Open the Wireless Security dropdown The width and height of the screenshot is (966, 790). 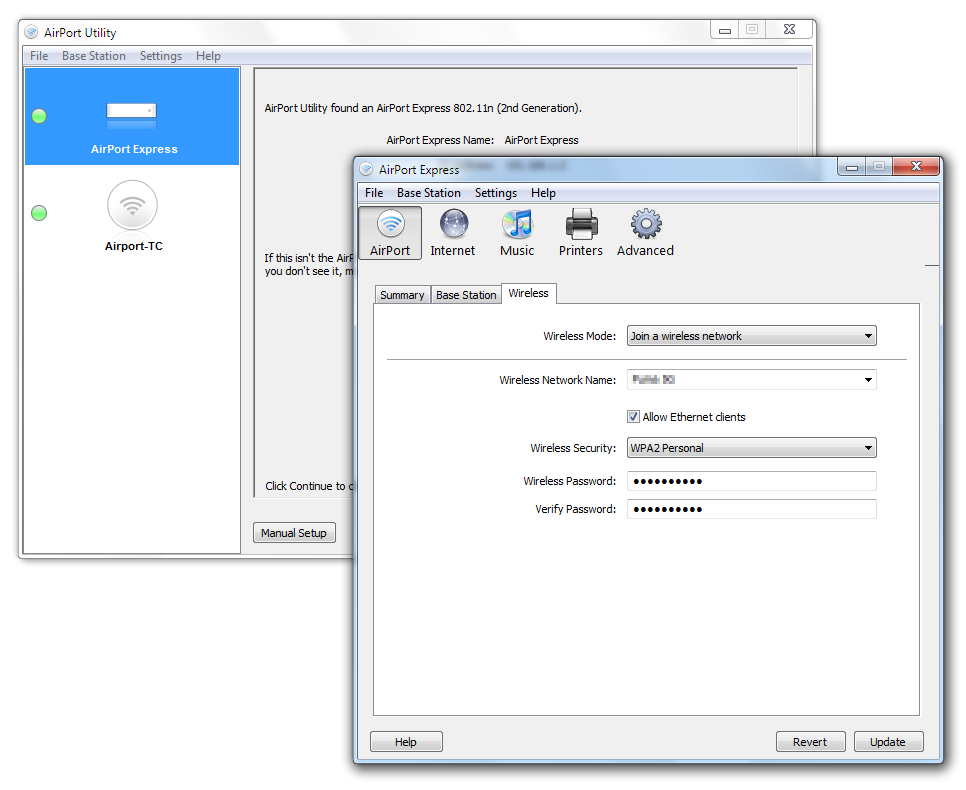coord(752,448)
